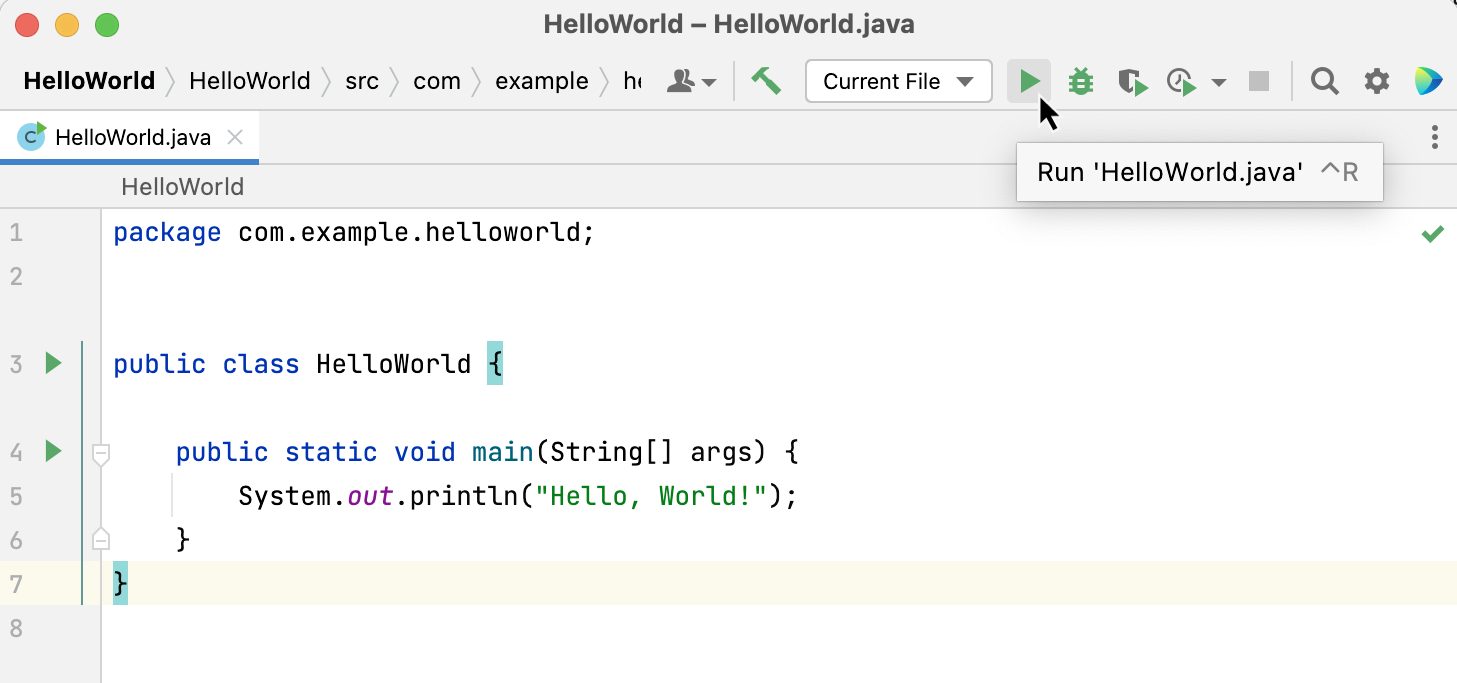1457x683 pixels.
Task: Click the bold HelloWorld project breadcrumb
Action: (89, 81)
